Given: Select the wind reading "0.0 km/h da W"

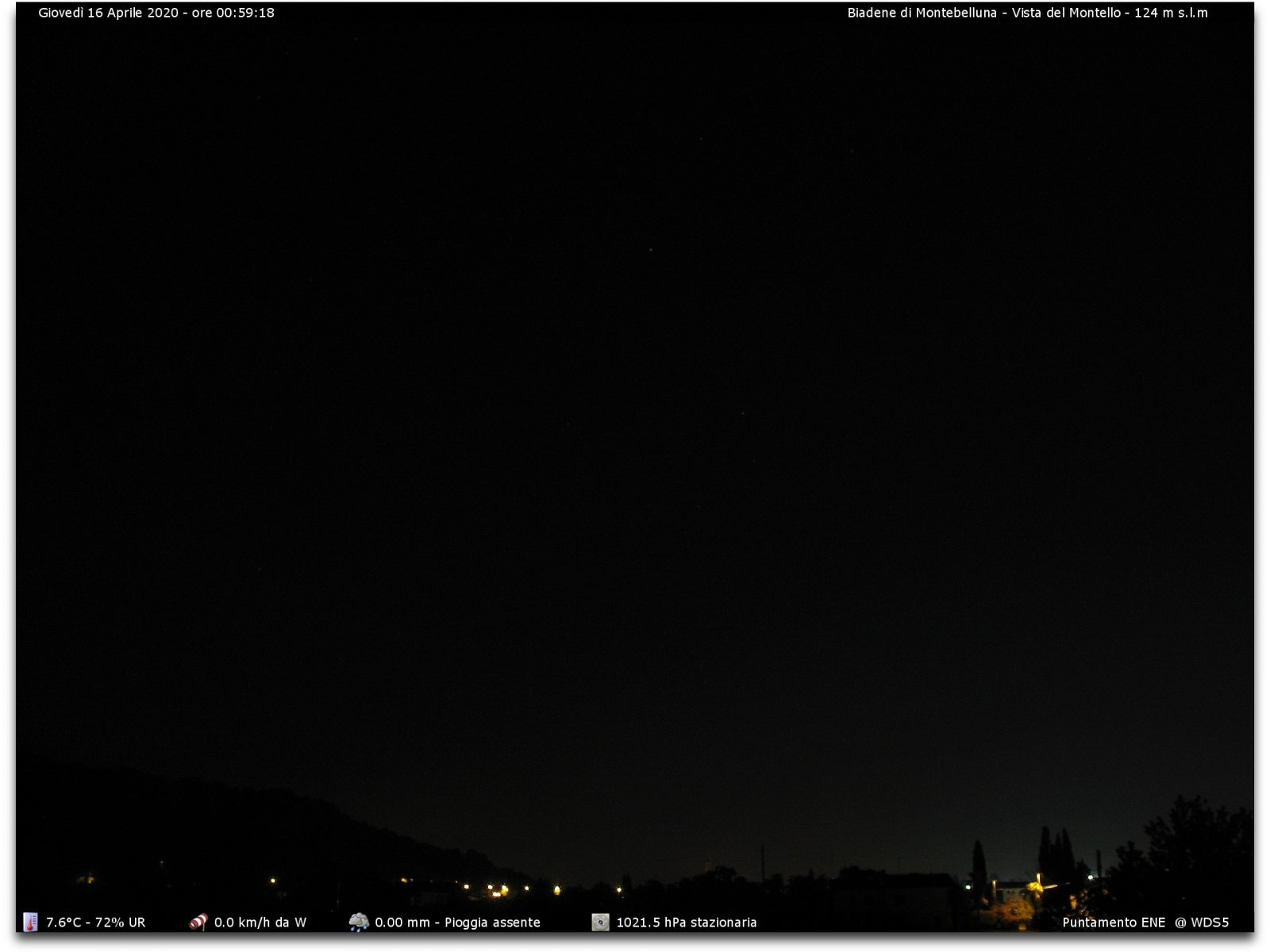Looking at the screenshot, I should [x=260, y=923].
